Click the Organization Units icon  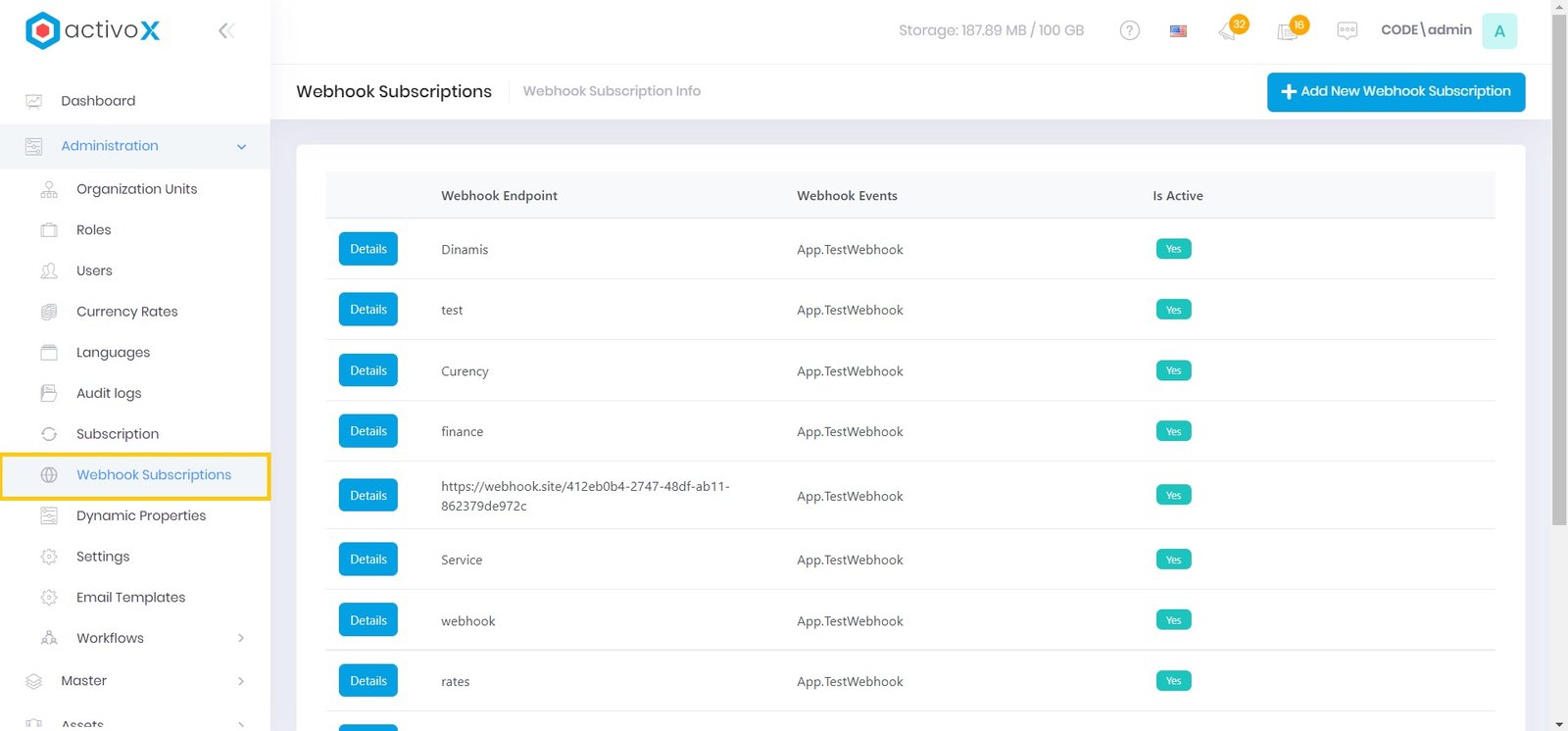click(x=49, y=189)
